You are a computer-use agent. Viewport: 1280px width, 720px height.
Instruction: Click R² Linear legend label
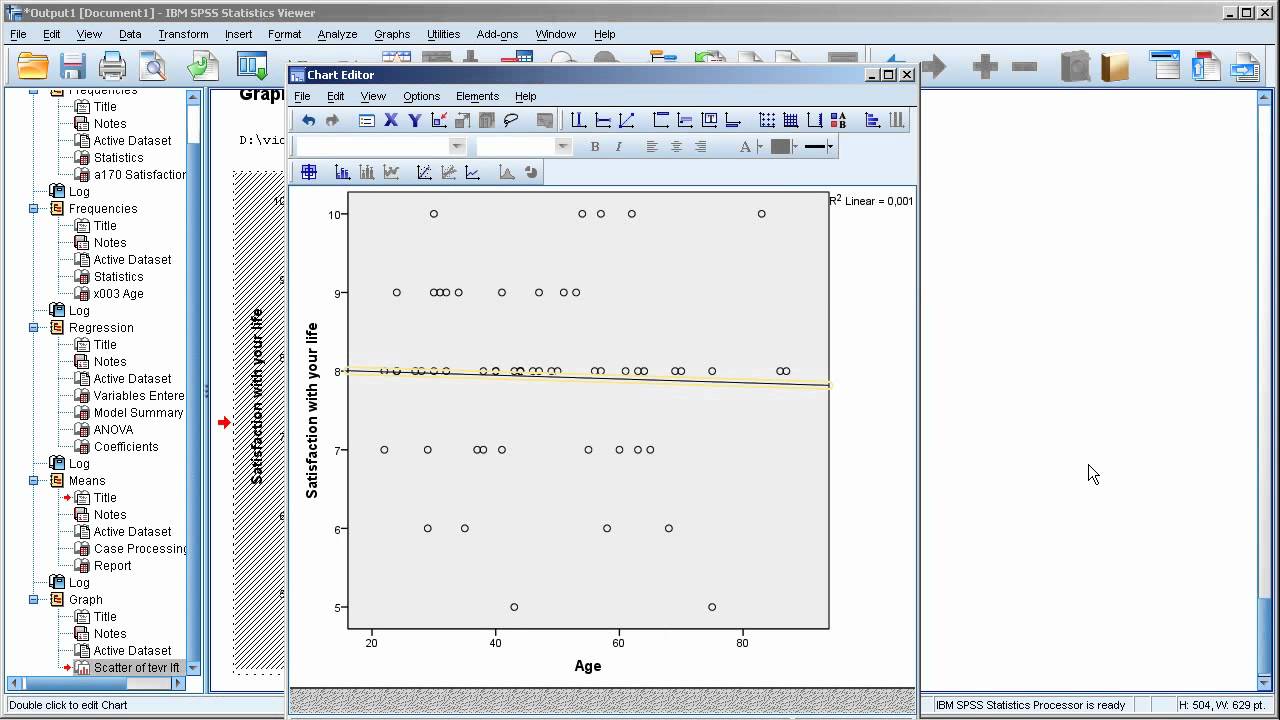[871, 201]
